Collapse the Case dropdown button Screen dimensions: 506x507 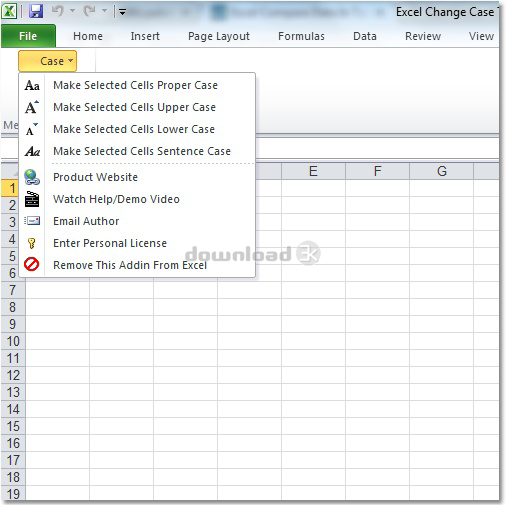point(48,61)
